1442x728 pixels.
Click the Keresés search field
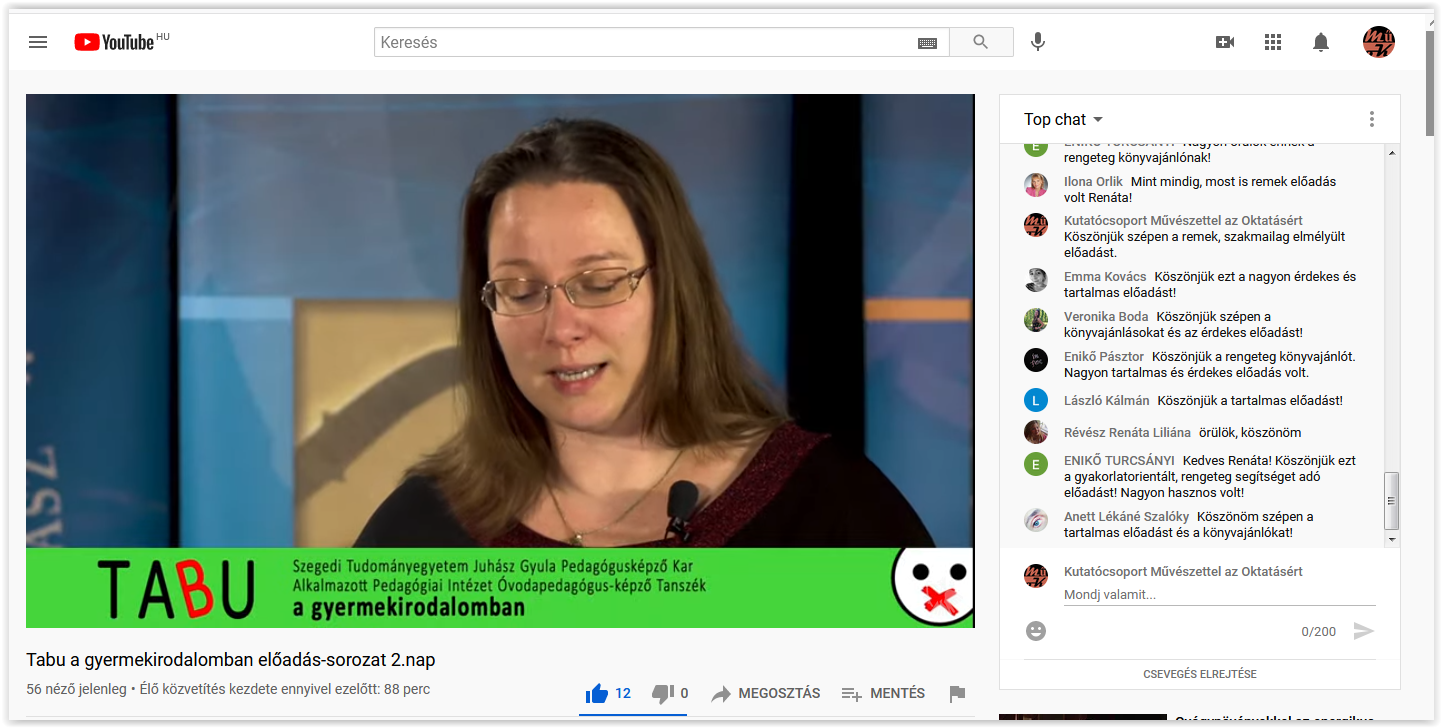(645, 43)
